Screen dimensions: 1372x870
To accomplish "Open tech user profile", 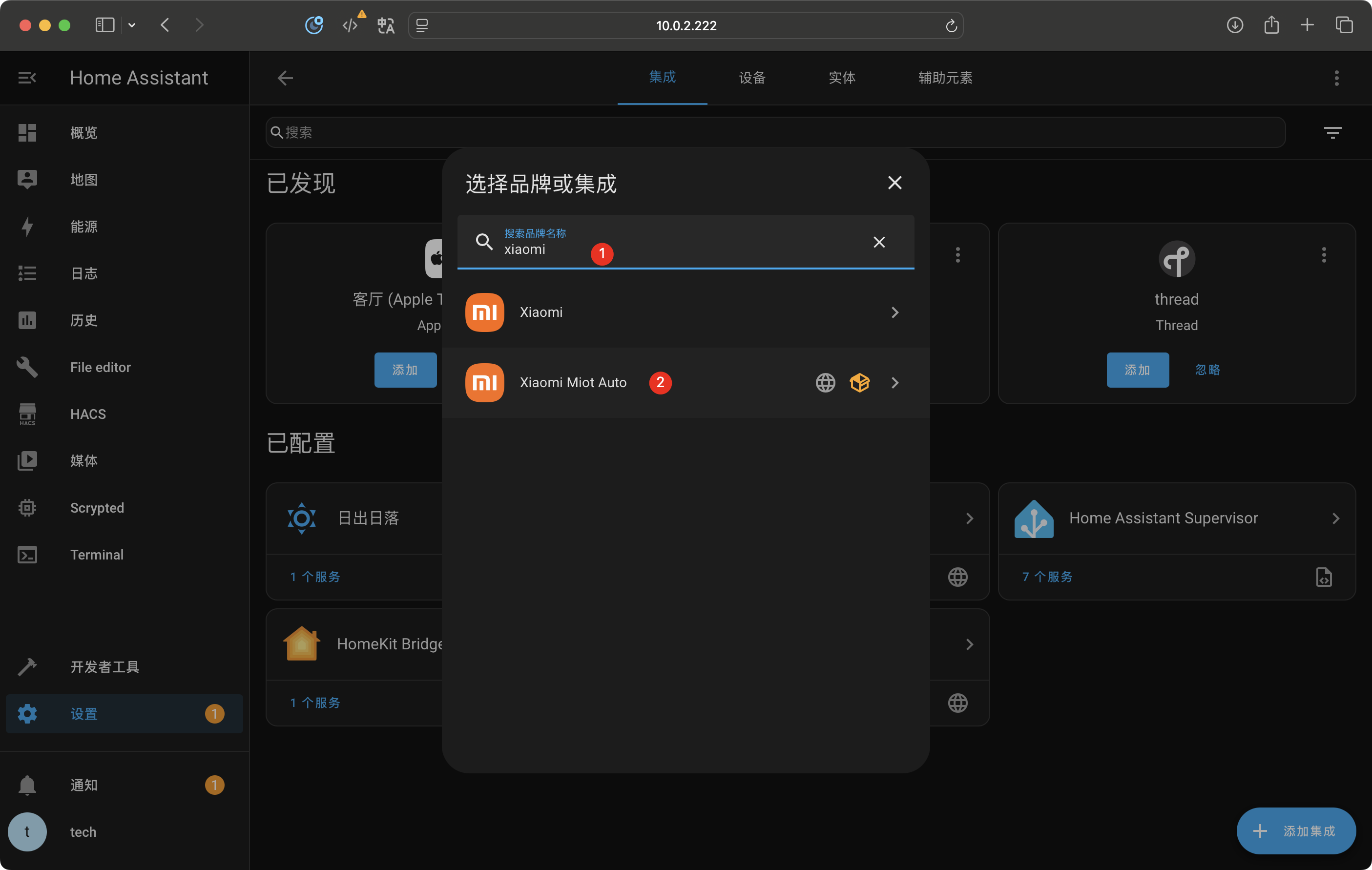I will click(124, 832).
